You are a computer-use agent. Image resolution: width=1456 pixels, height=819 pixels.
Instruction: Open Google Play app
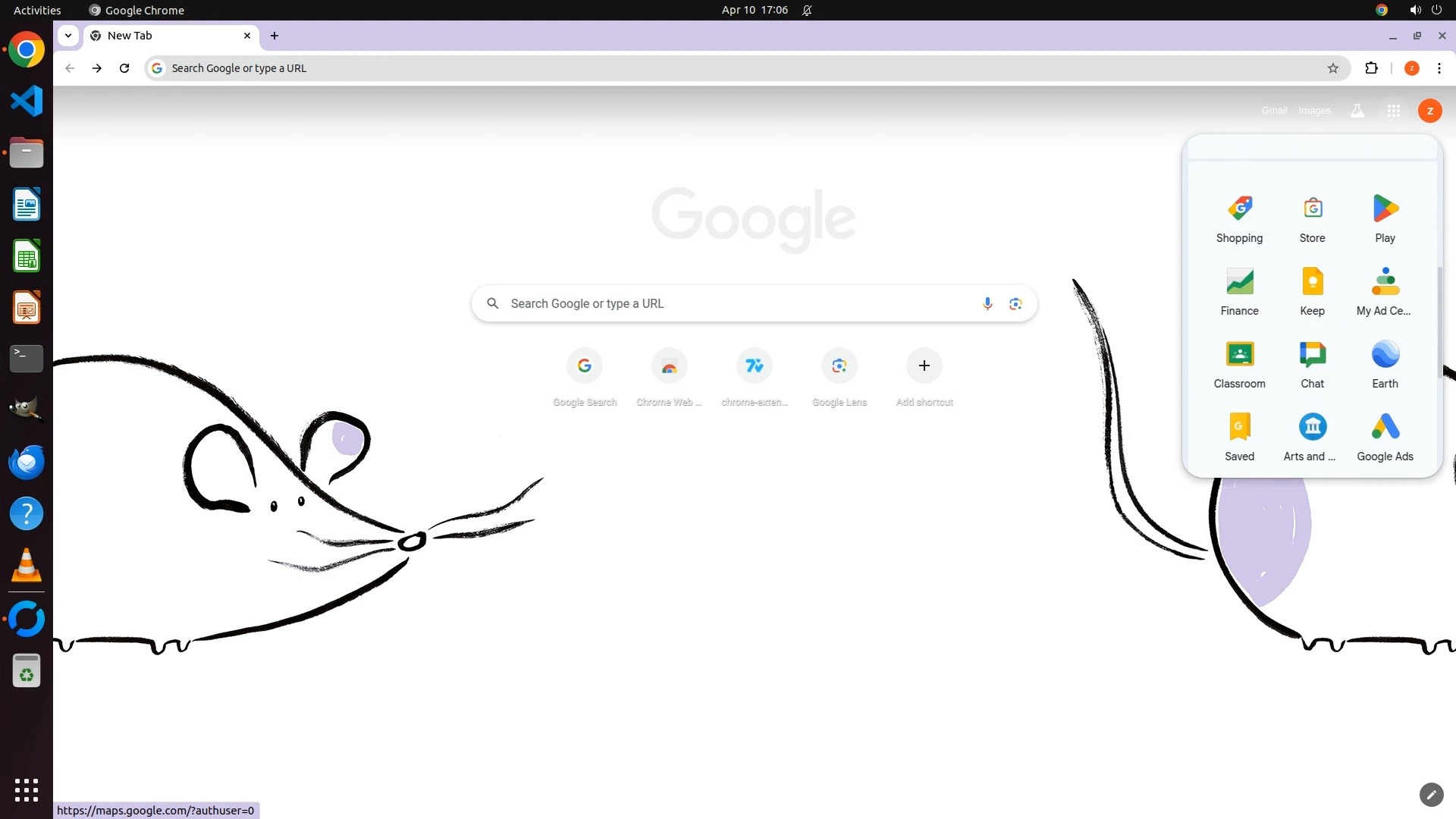pyautogui.click(x=1385, y=209)
